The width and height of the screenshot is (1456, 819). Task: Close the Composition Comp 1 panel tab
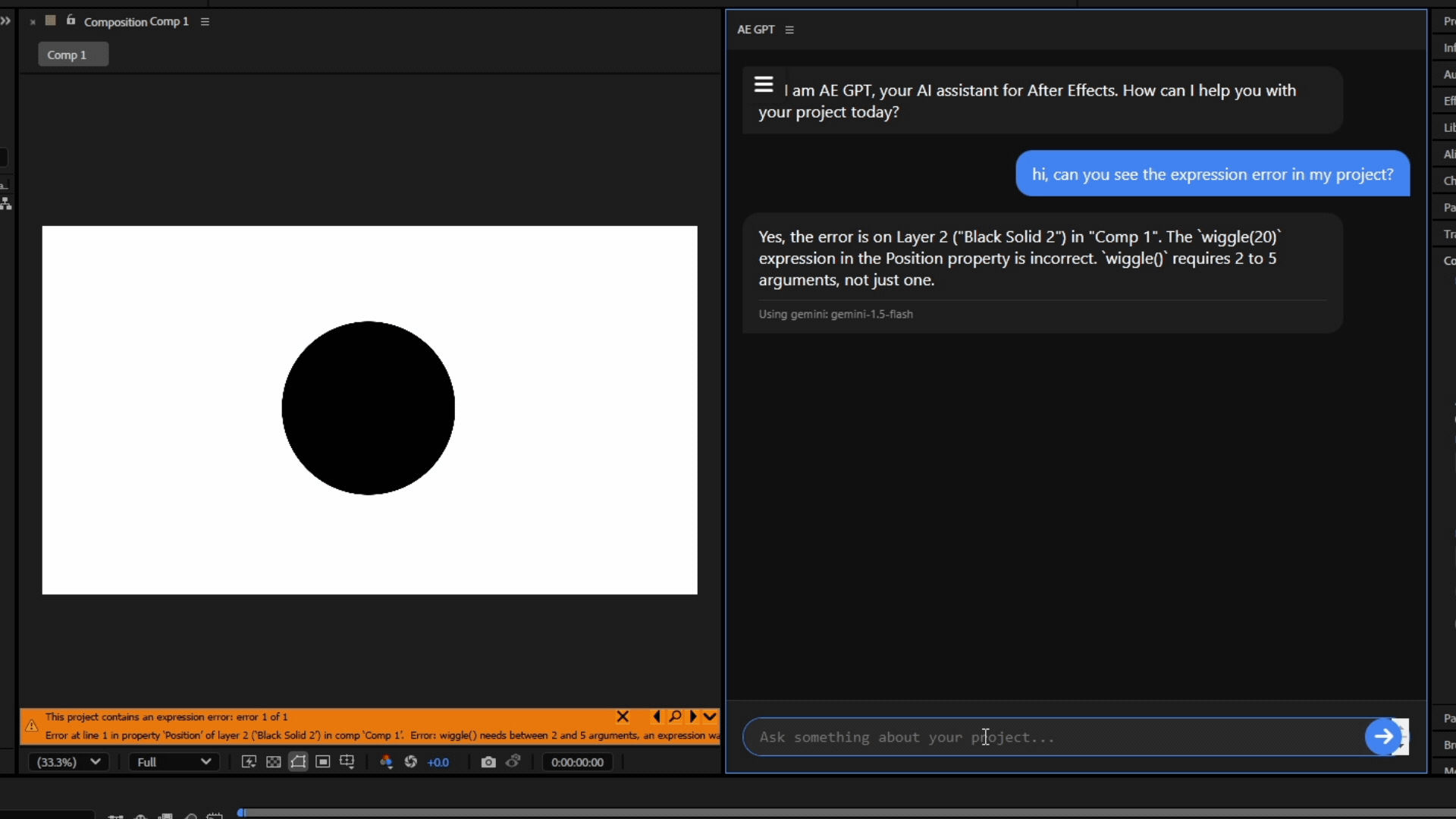(33, 22)
